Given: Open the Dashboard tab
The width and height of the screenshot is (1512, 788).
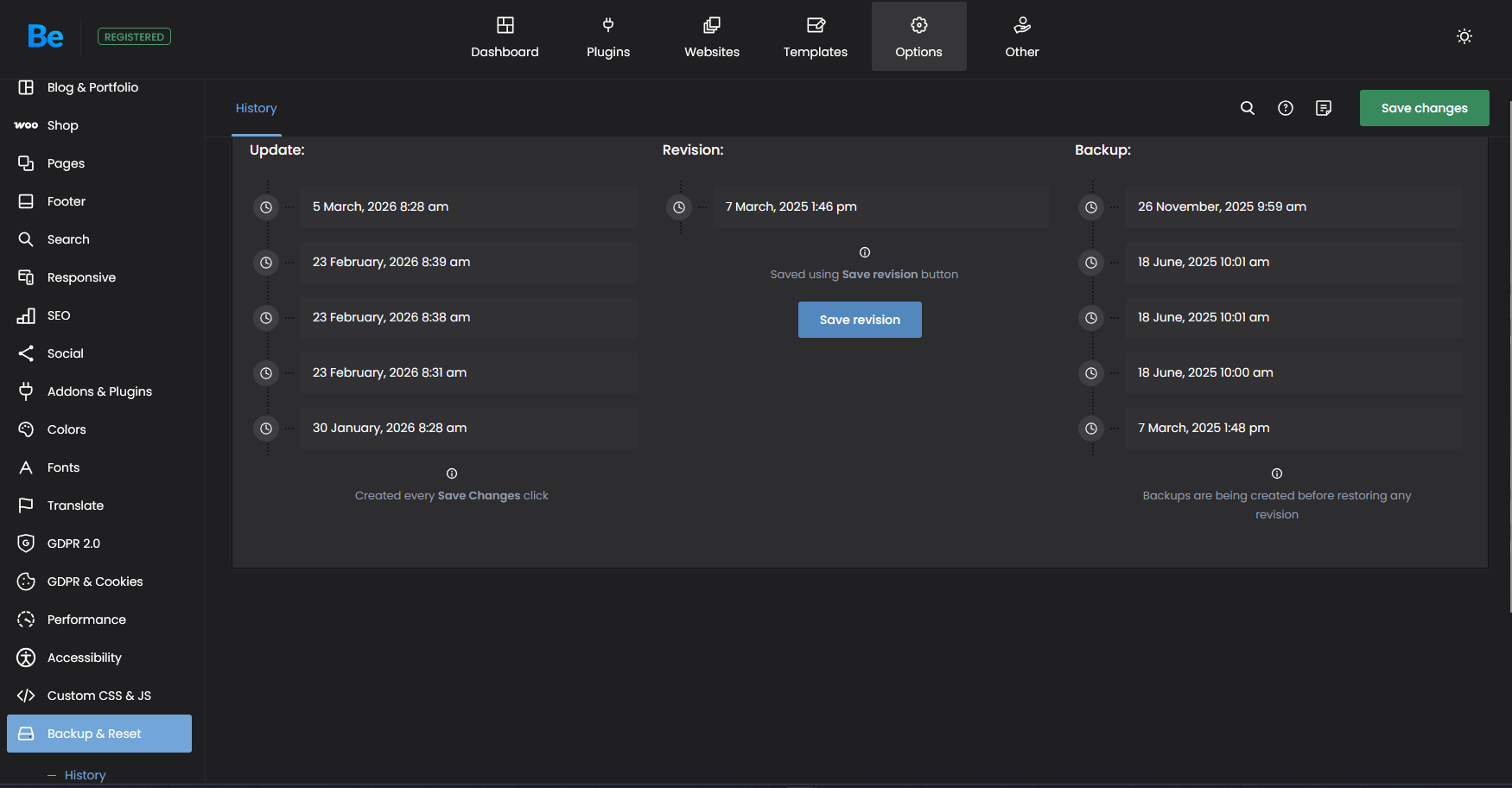Looking at the screenshot, I should tap(505, 37).
